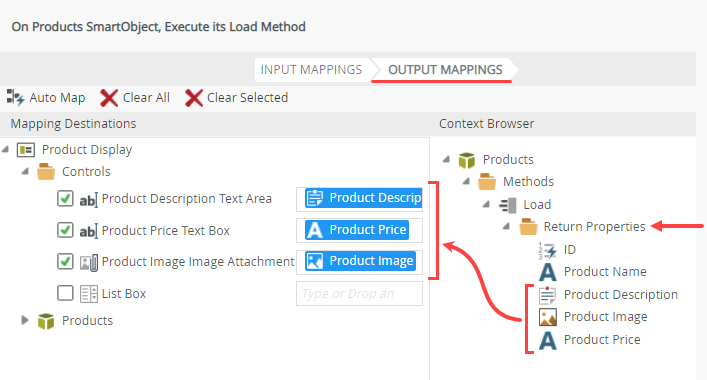Screen dimensions: 707x380
Task: Collapse the Product Display tree node
Action: click(5, 149)
